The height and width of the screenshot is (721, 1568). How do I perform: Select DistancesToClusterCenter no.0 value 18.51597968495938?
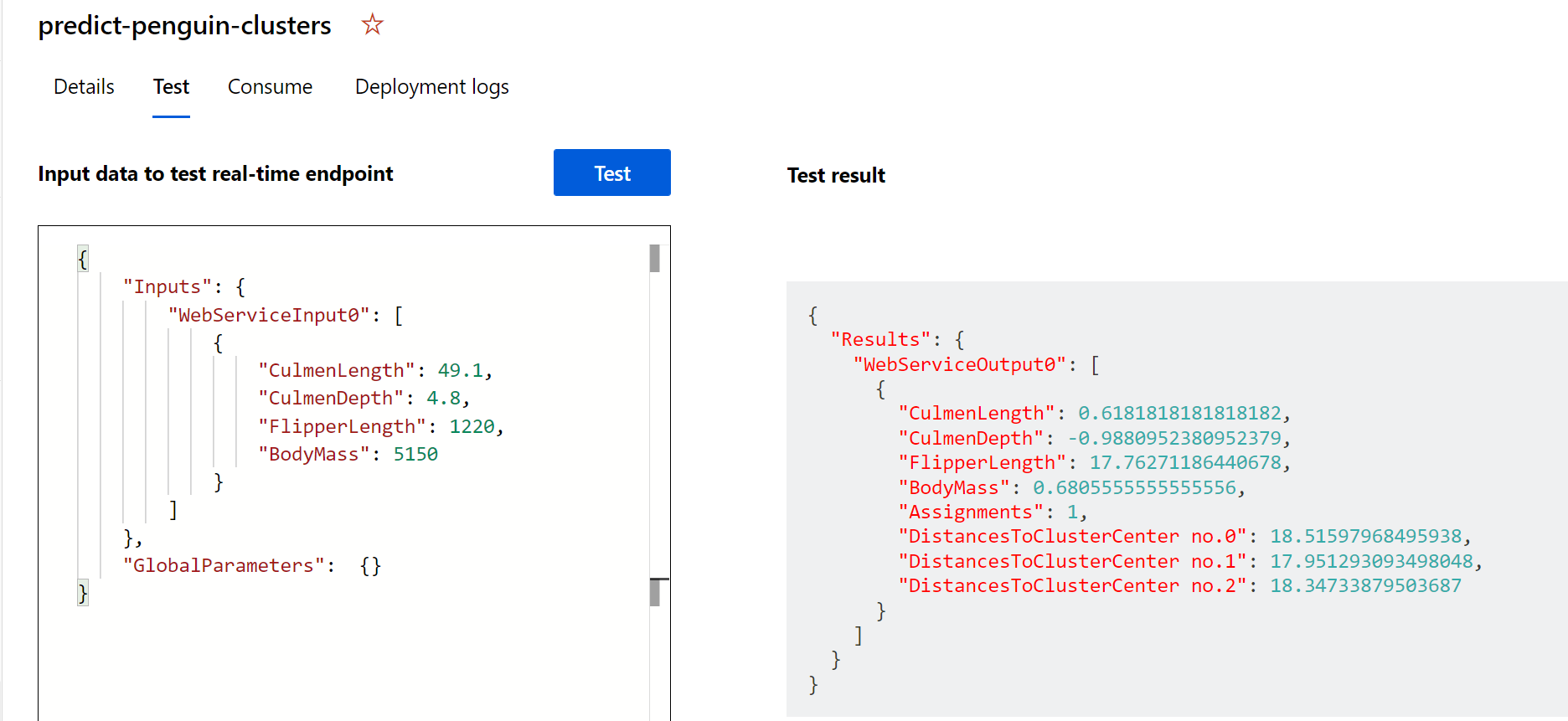[x=1365, y=536]
